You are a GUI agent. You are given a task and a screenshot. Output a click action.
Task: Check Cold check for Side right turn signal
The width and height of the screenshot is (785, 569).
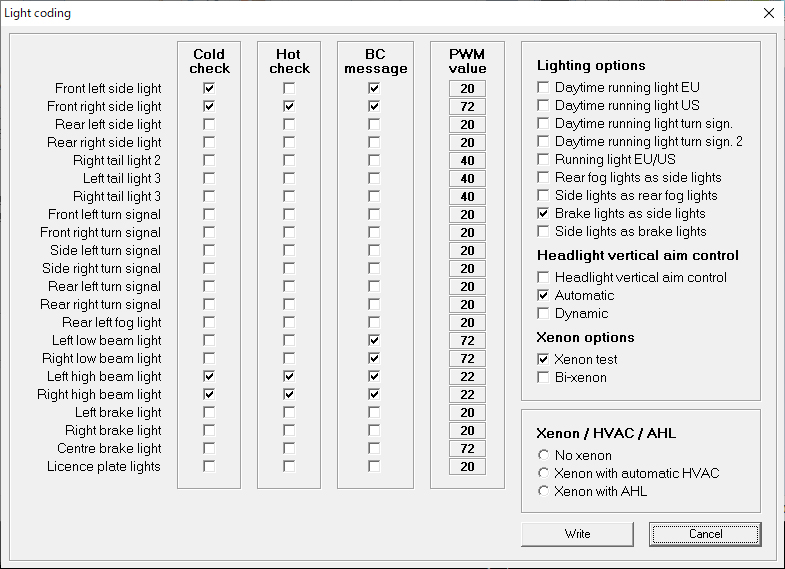click(209, 269)
